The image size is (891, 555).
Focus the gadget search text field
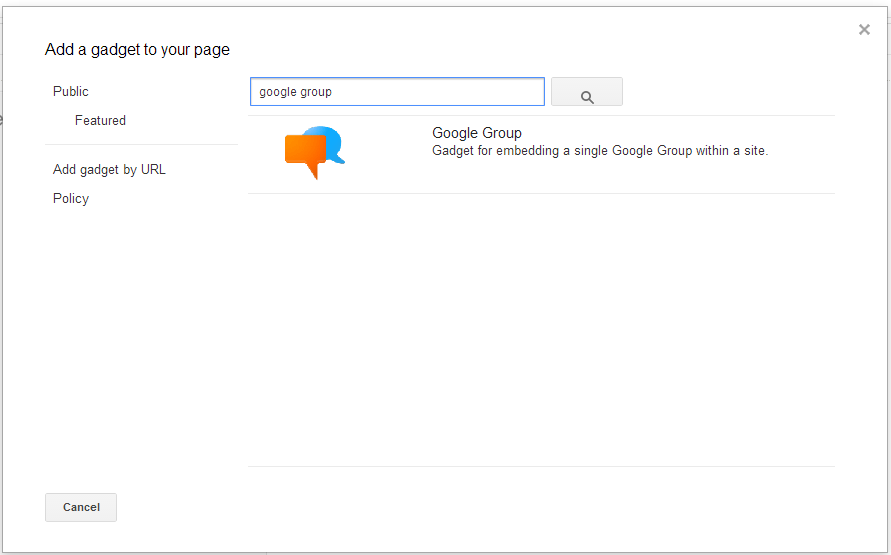tap(397, 91)
